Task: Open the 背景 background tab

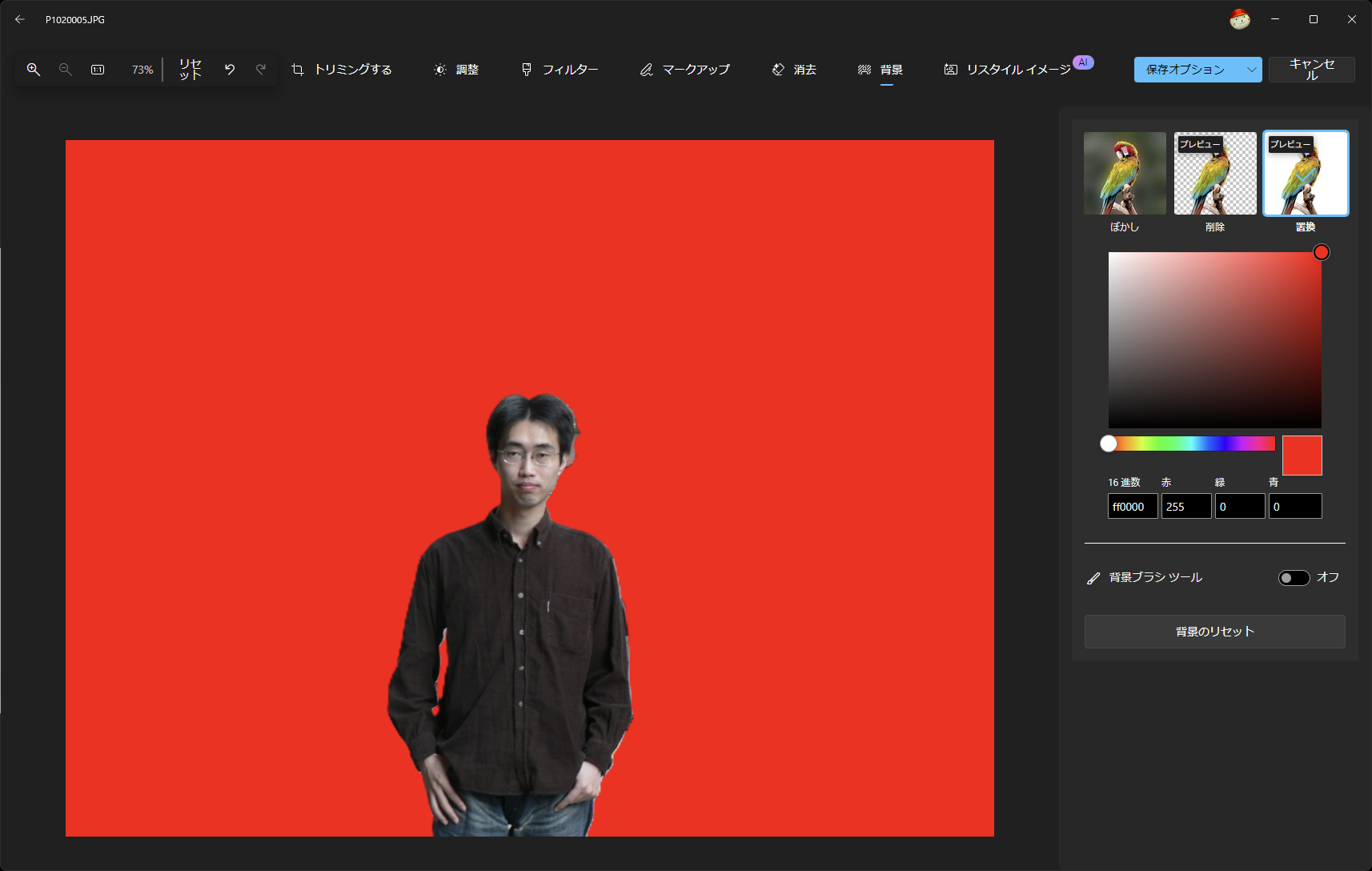Action: 881,70
